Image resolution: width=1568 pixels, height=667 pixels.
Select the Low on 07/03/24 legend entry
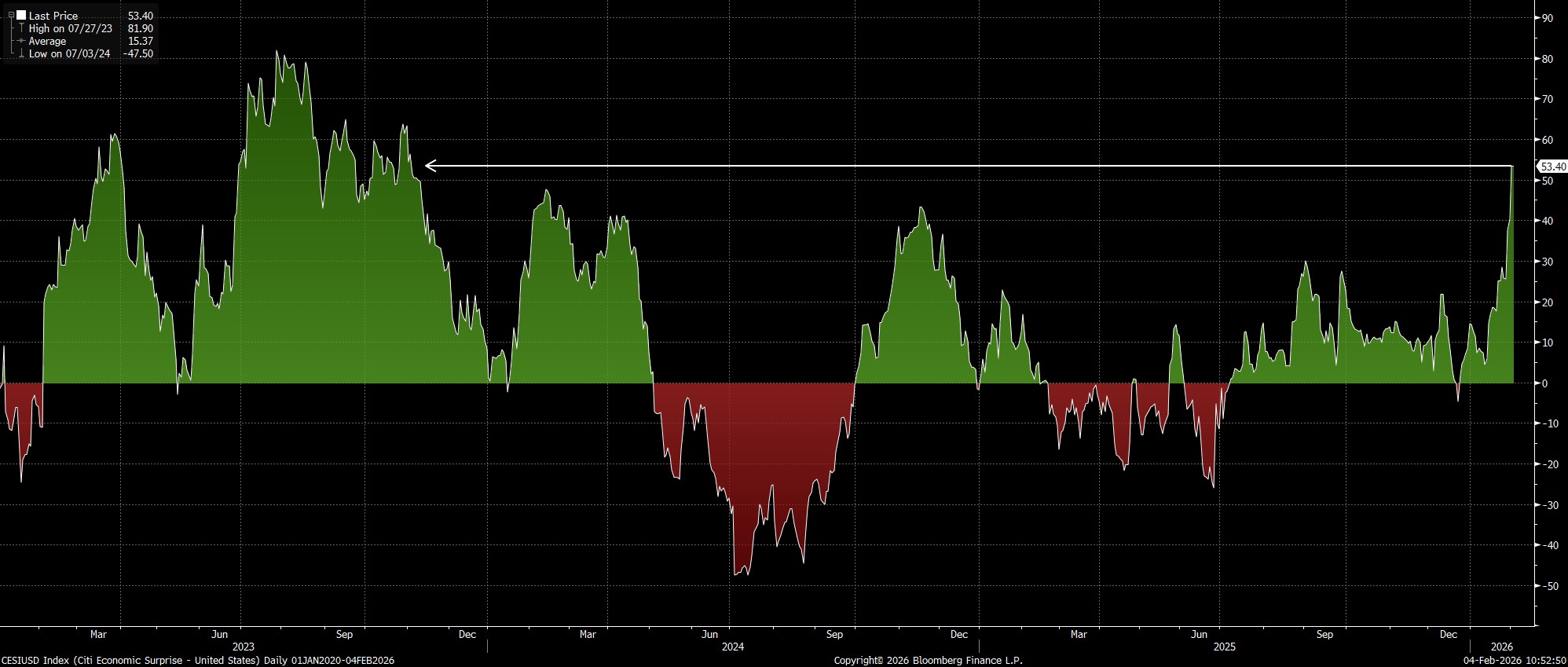pyautogui.click(x=69, y=54)
